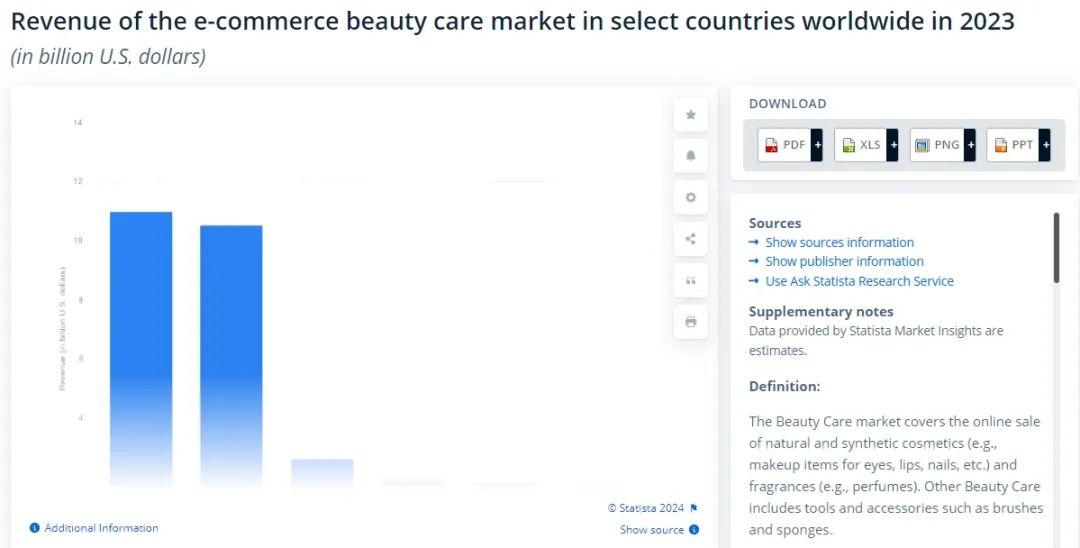Click the quotation mark citation icon

click(690, 280)
